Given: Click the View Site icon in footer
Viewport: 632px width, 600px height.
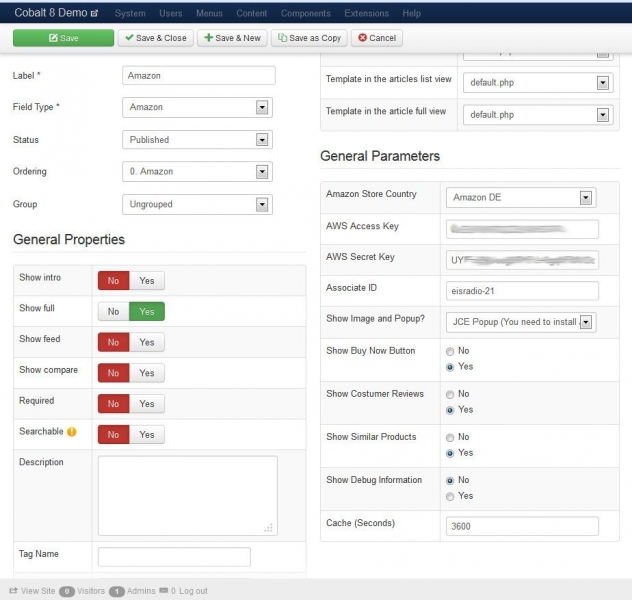Looking at the screenshot, I should click(14, 591).
